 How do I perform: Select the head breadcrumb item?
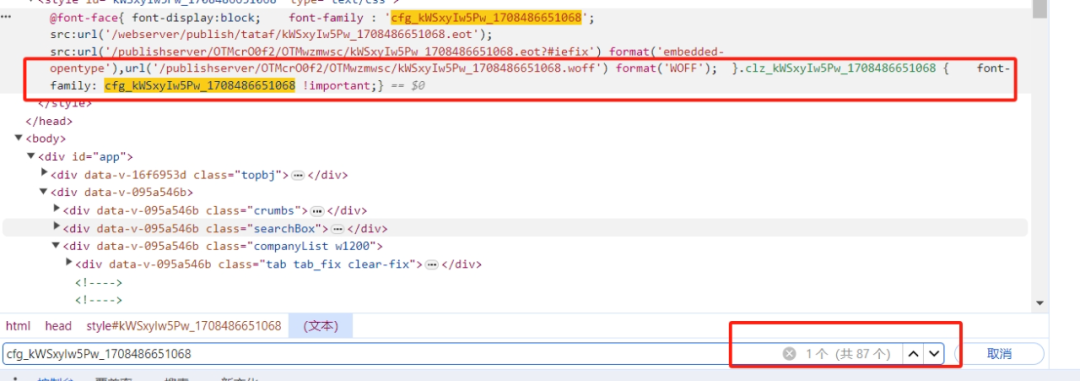coord(59,326)
